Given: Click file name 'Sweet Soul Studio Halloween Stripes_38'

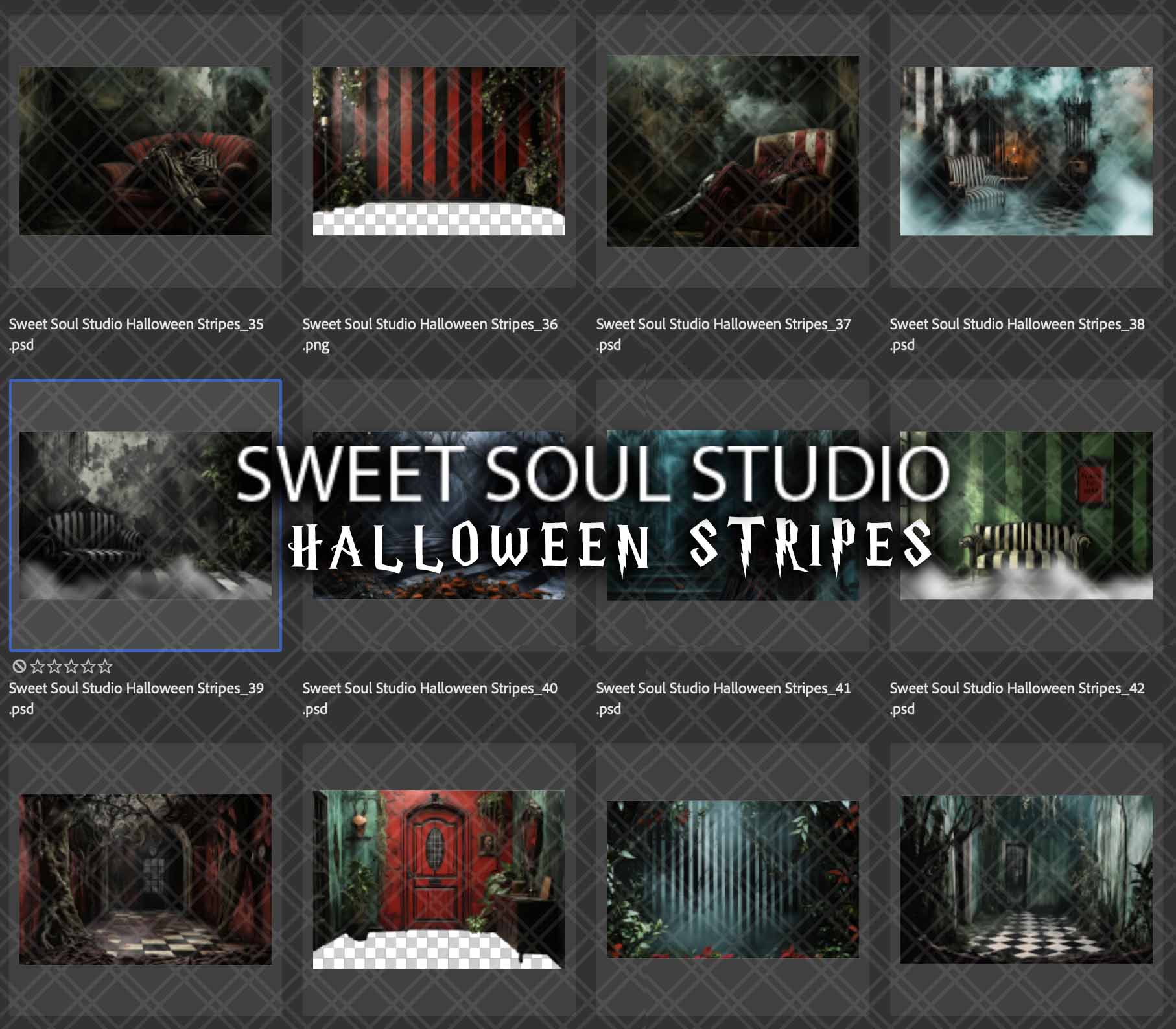Looking at the screenshot, I should (1017, 324).
